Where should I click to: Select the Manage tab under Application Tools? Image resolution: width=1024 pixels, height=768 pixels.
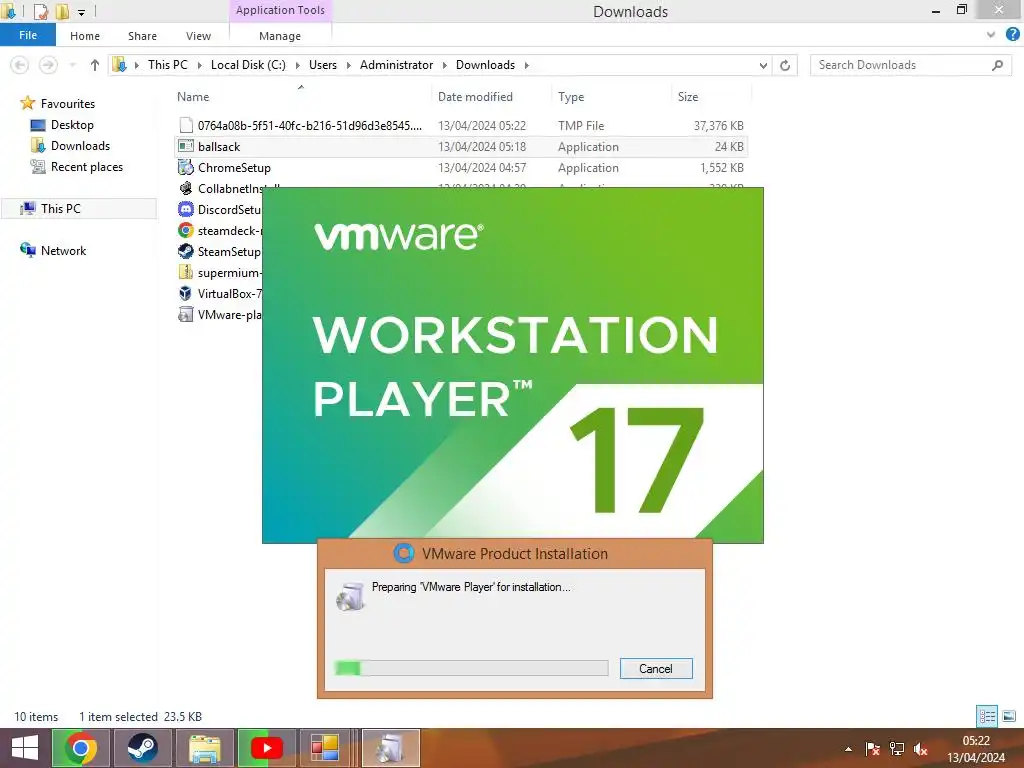pos(280,36)
